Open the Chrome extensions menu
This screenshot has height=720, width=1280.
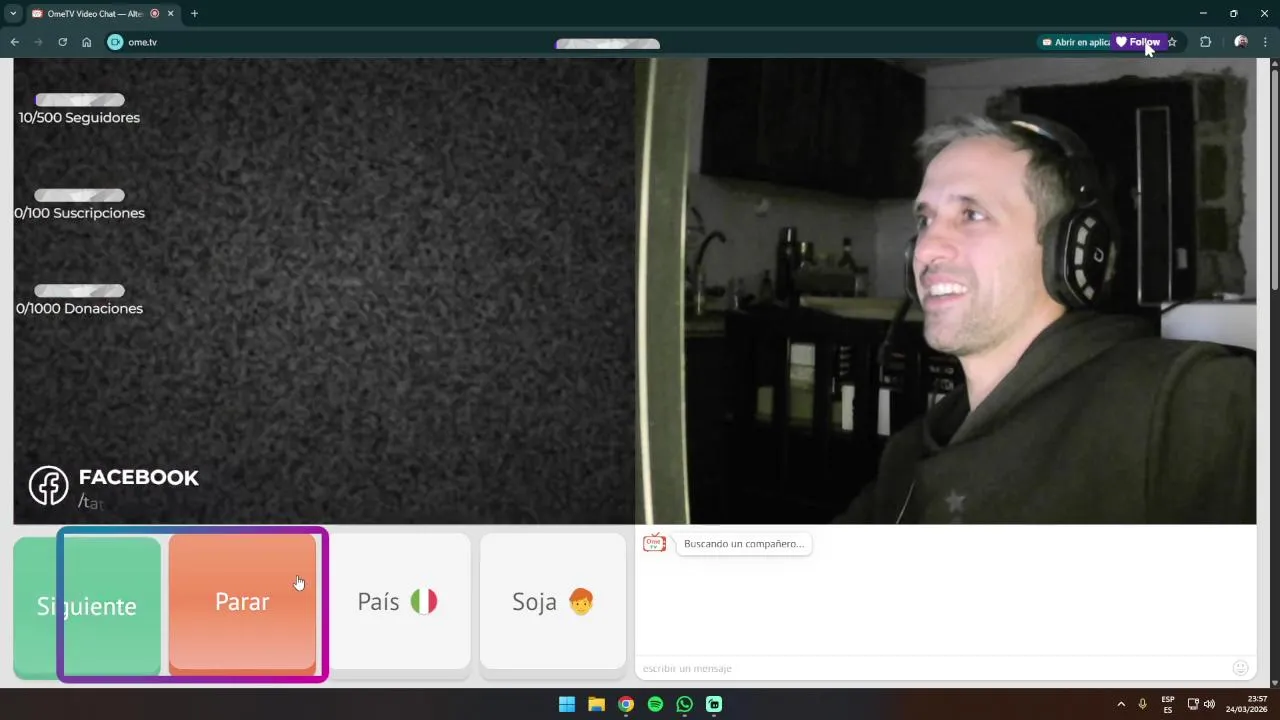(1205, 42)
